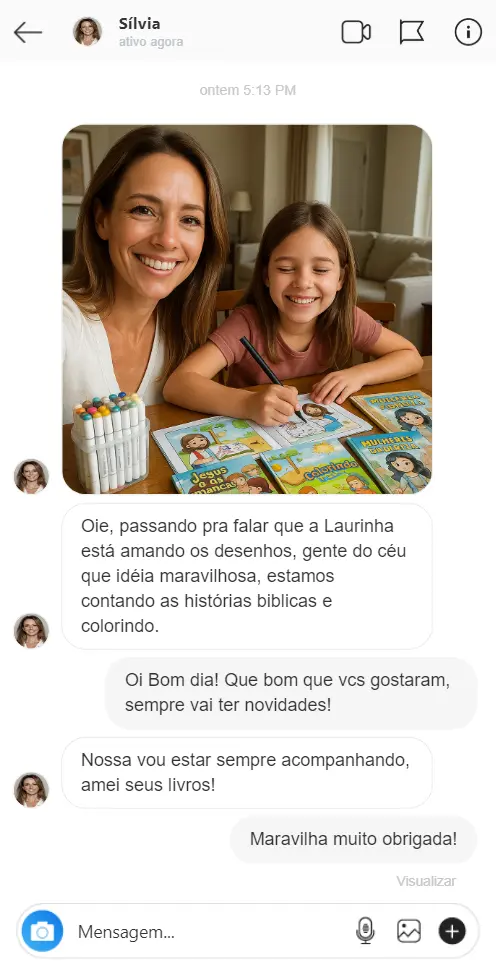The image size is (496, 975).
Task: Open Sílvia's profile picture in header
Action: coord(87,31)
